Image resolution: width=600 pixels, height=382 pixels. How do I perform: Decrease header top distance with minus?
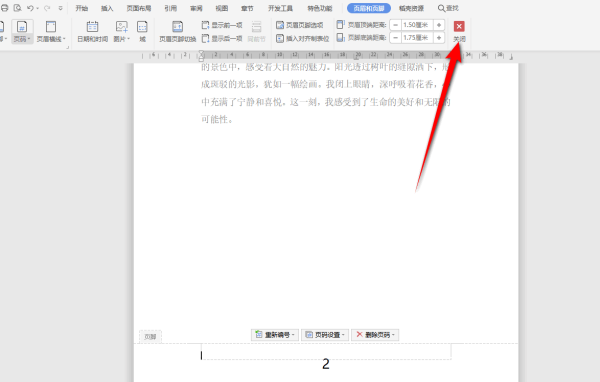[x=396, y=25]
